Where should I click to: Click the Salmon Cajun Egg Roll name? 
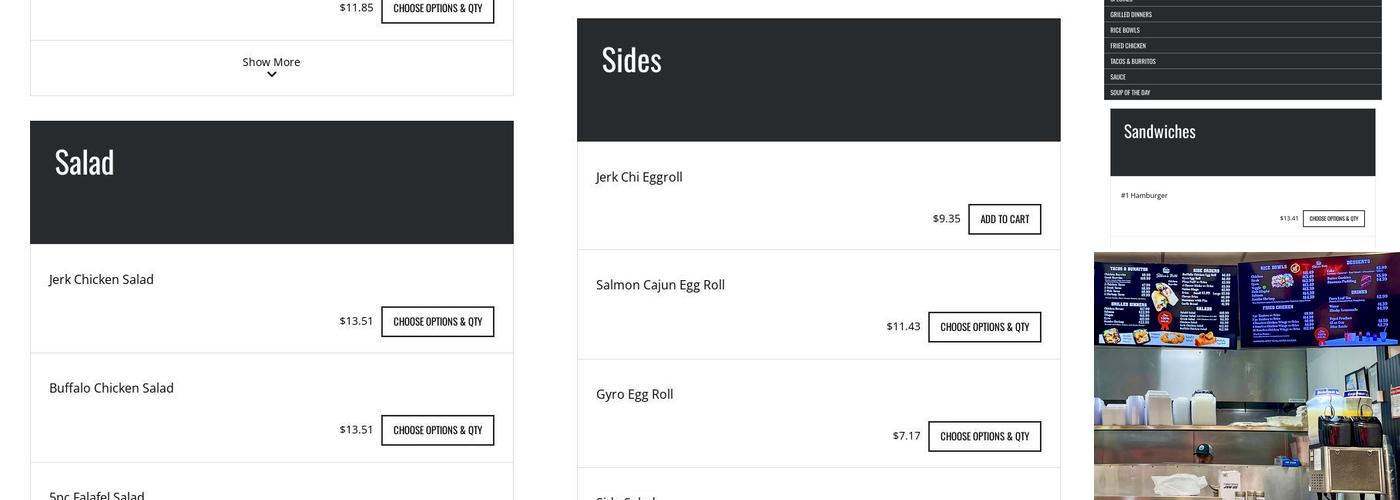point(660,285)
